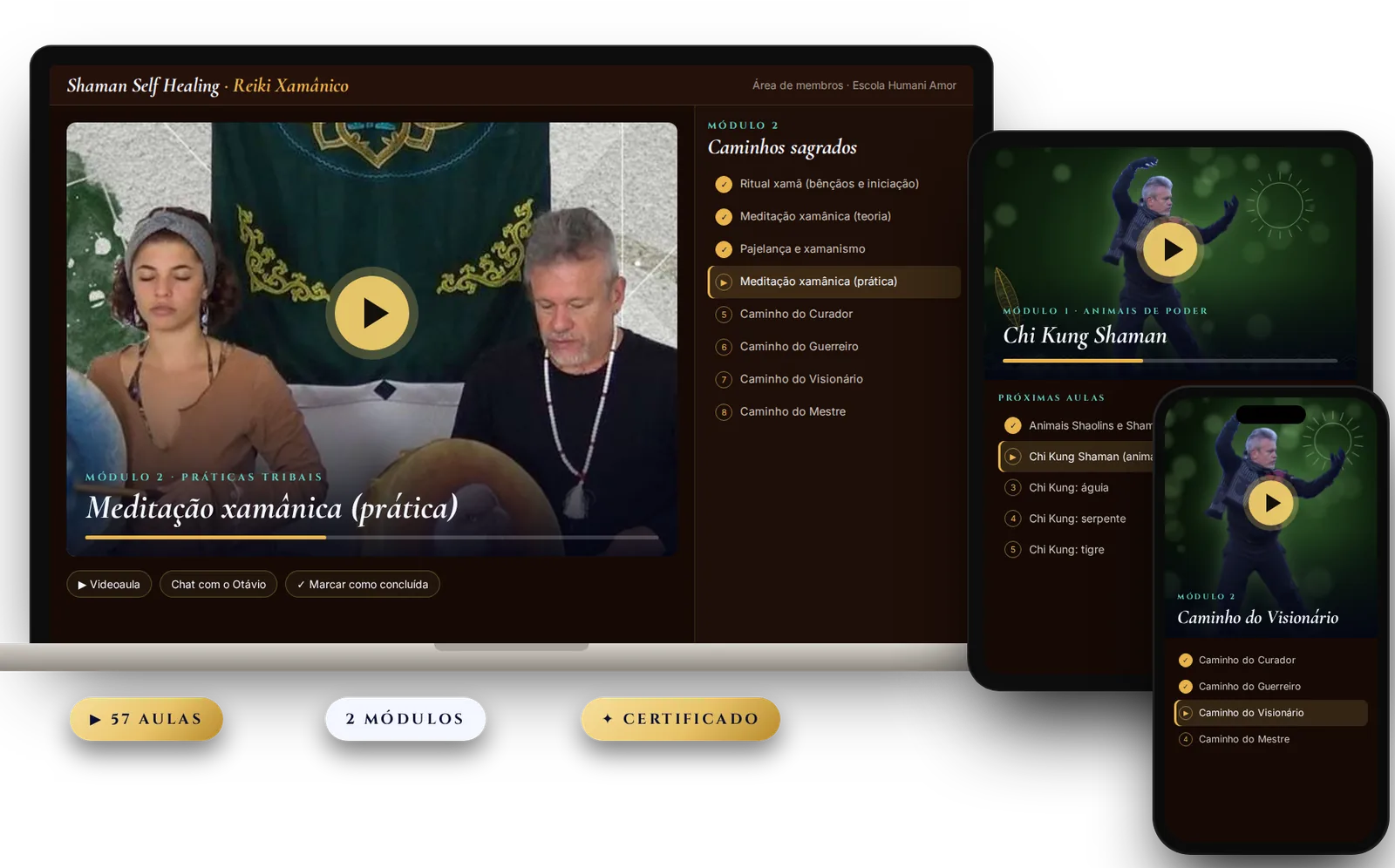The image size is (1395, 868).
Task: Click play icon beside phone Caminho do Visionário
Action: [1185, 713]
